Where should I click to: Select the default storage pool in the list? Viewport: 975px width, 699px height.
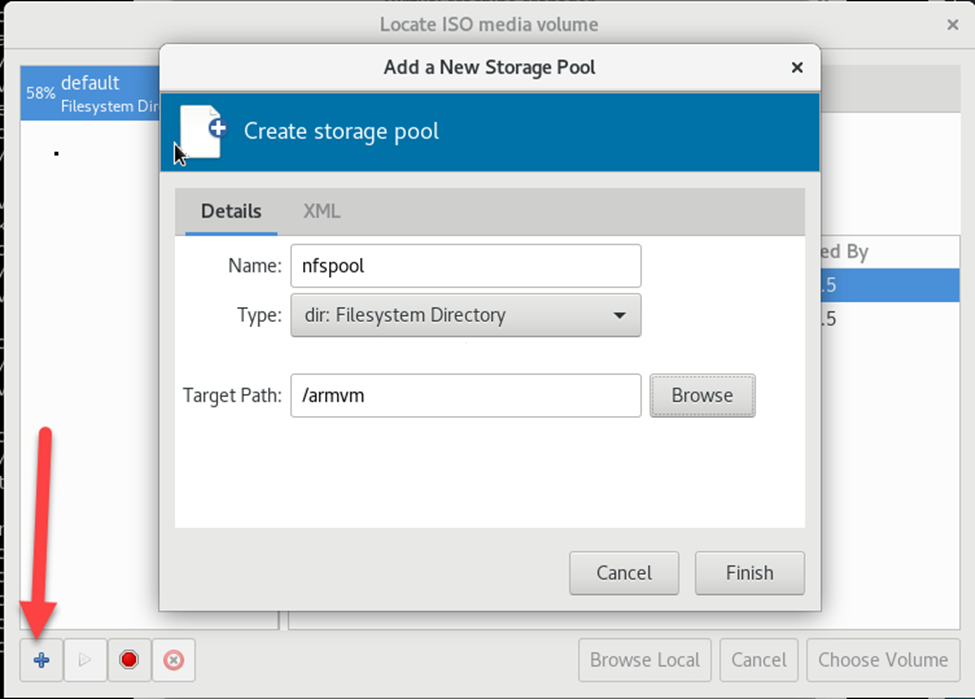[x=90, y=93]
